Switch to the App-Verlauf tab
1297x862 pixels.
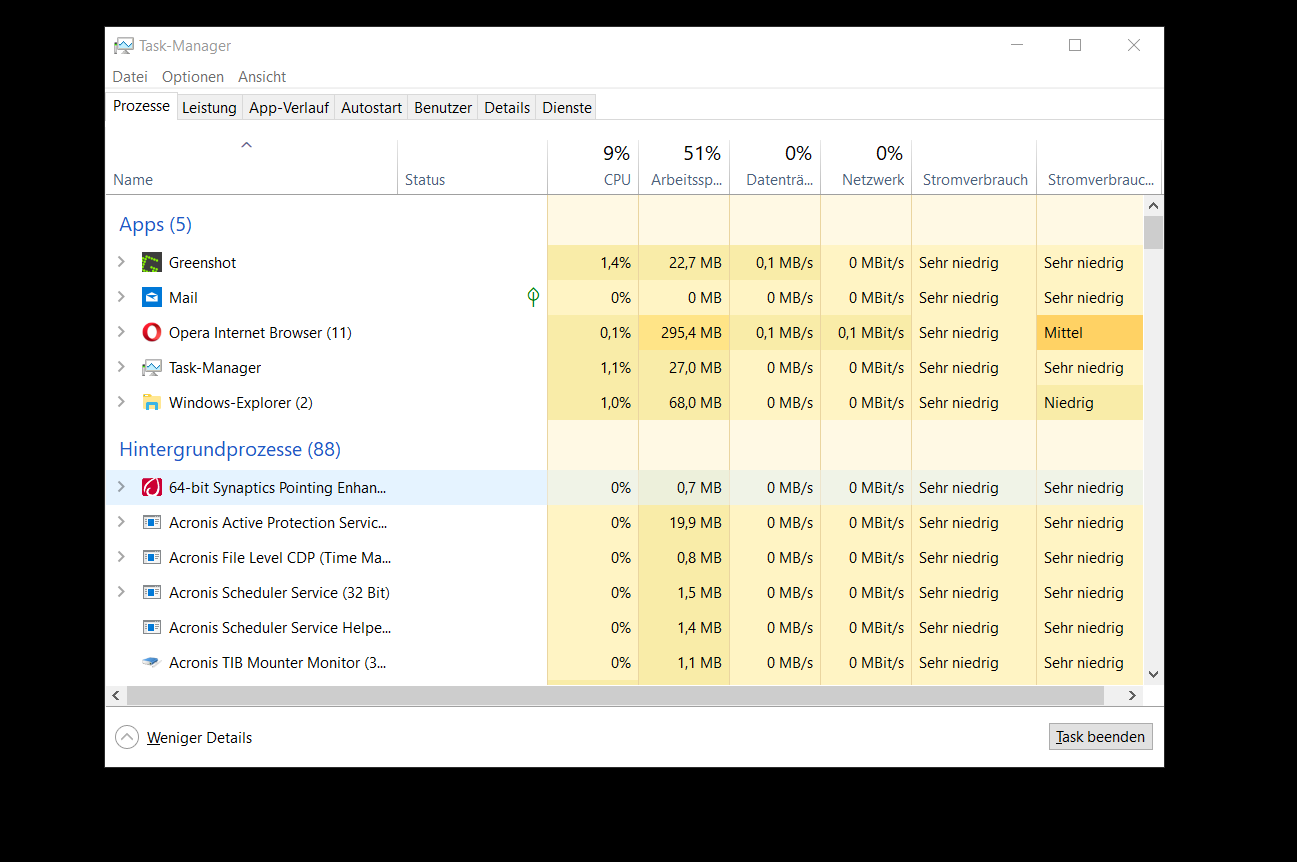[x=289, y=108]
